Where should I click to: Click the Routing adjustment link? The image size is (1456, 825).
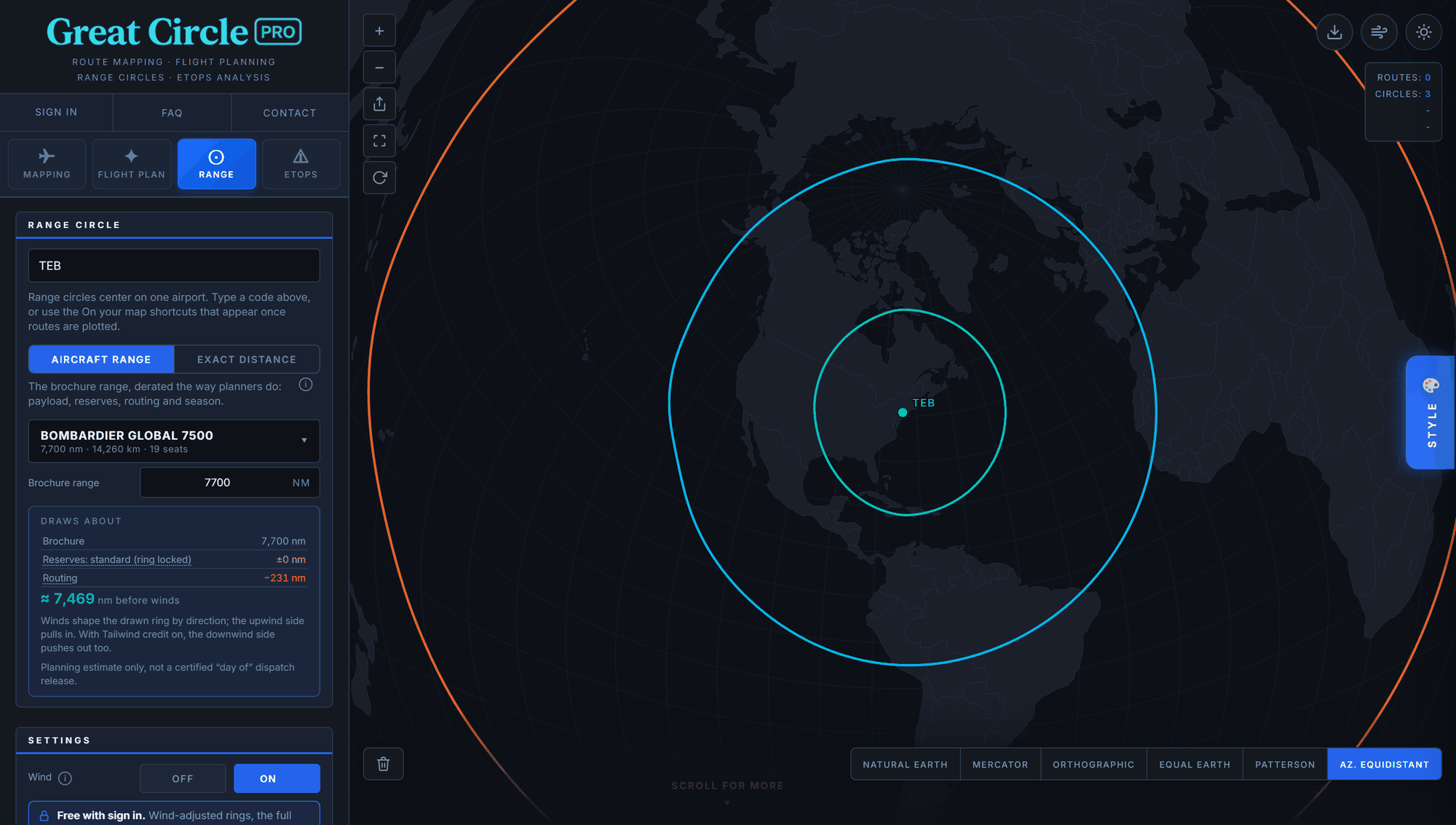pyautogui.click(x=60, y=578)
